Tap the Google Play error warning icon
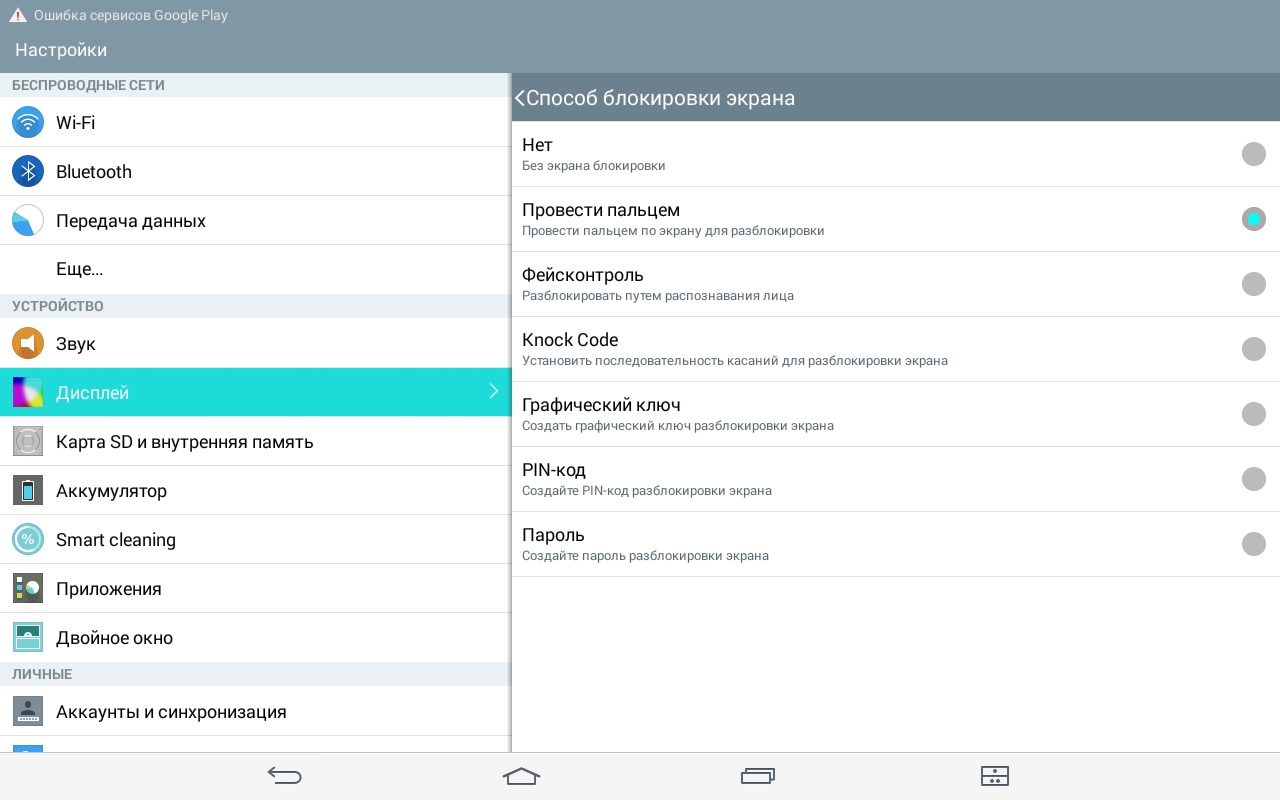This screenshot has height=800, width=1280. tap(18, 16)
